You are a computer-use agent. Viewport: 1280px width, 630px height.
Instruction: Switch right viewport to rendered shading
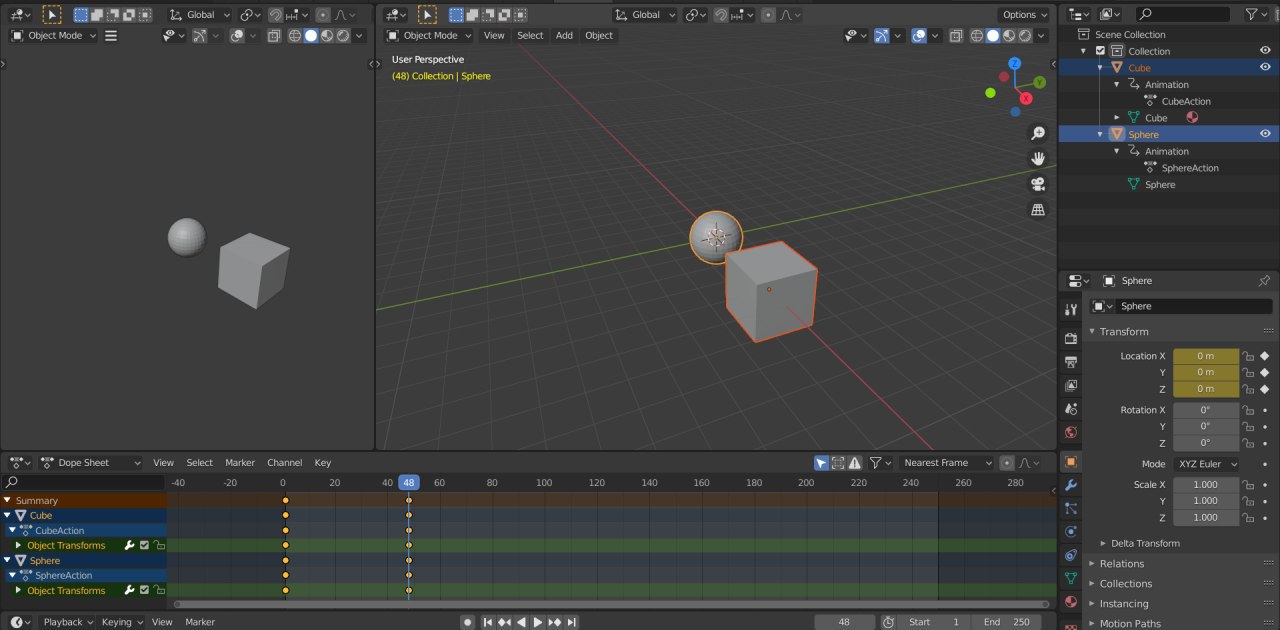pos(1025,36)
